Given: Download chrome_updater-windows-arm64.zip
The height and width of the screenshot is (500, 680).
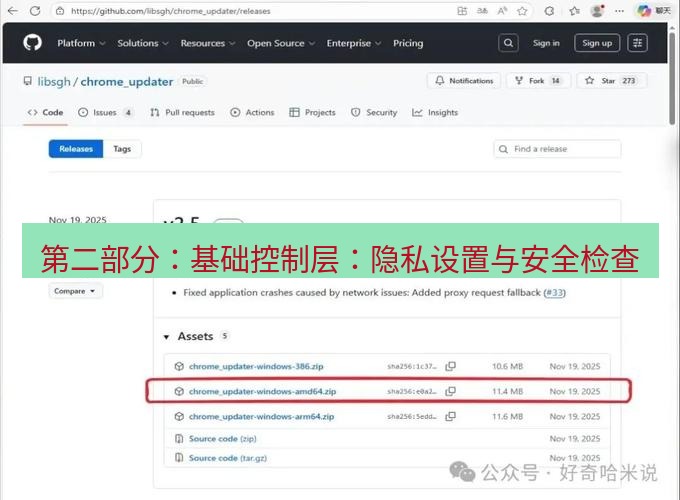Looking at the screenshot, I should click(262, 417).
